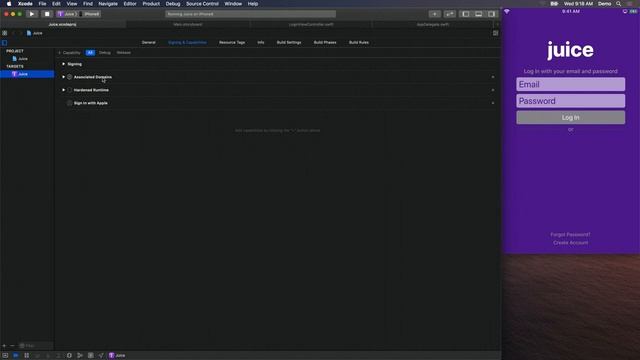Select Juice under TARGETS
This screenshot has height=360, width=640.
tap(27, 74)
